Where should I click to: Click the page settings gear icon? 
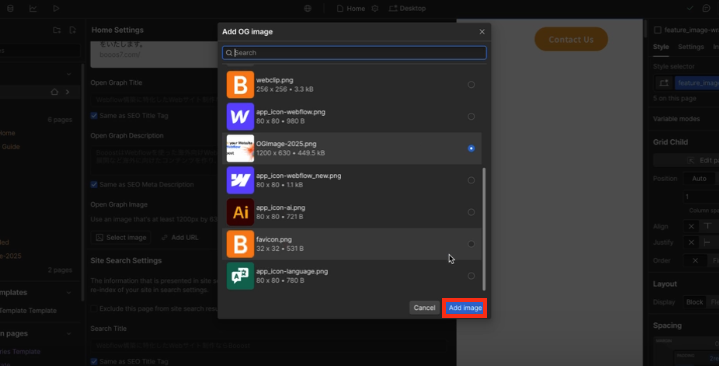coord(375,8)
